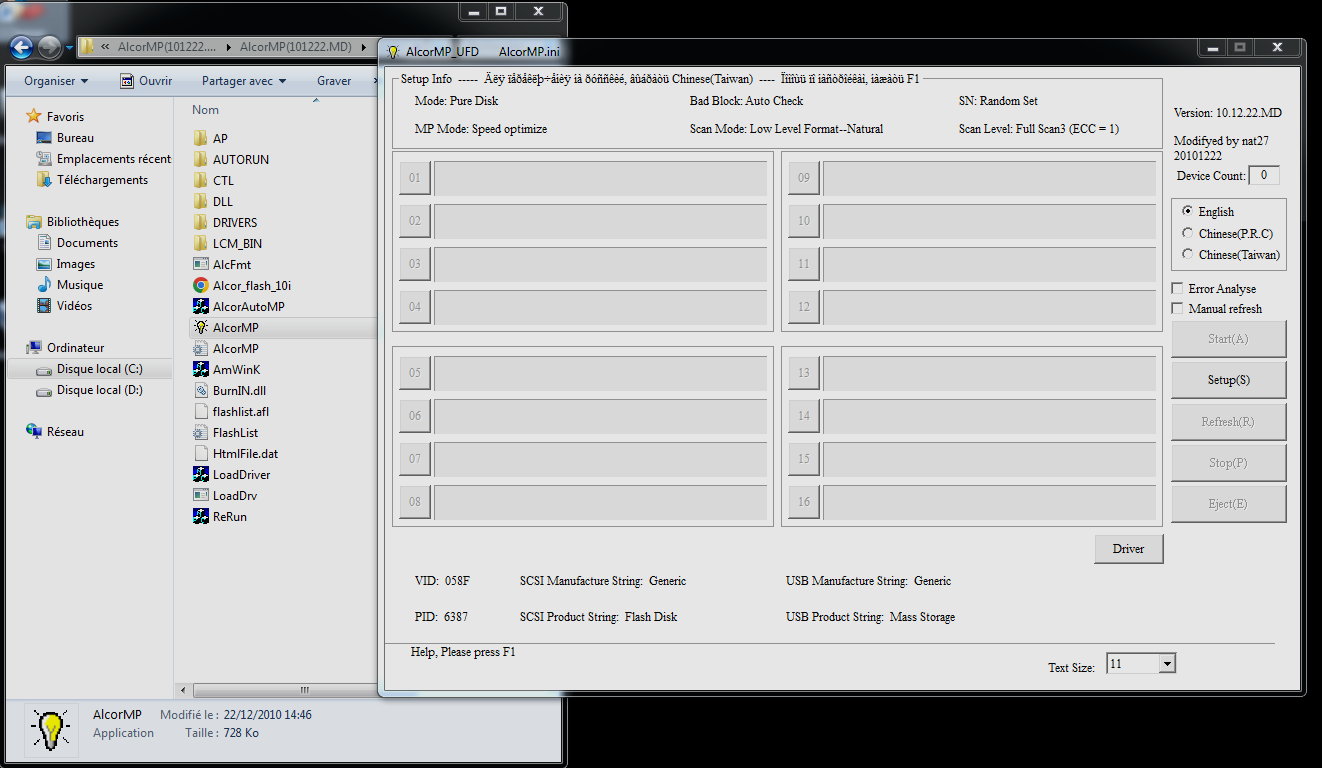
Task: Open the AP folder icon
Action: coord(200,138)
